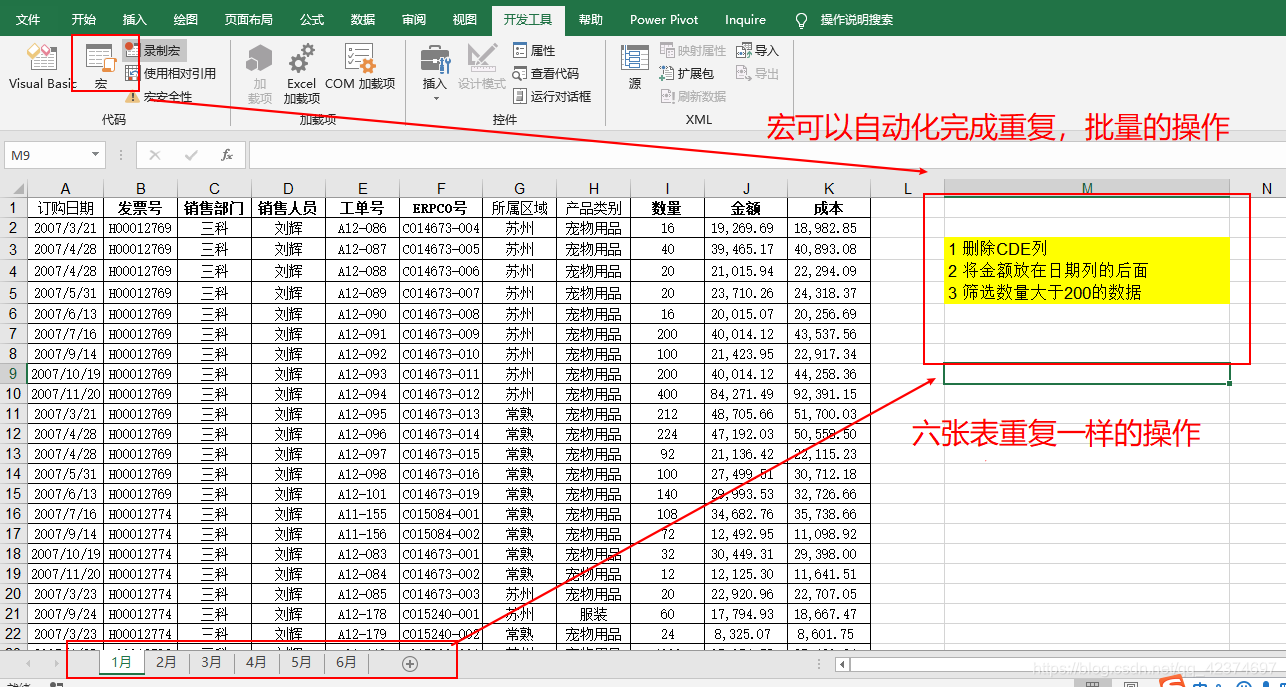Click Map Properties (映射属性)
Image resolution: width=1286 pixels, height=687 pixels.
694,50
